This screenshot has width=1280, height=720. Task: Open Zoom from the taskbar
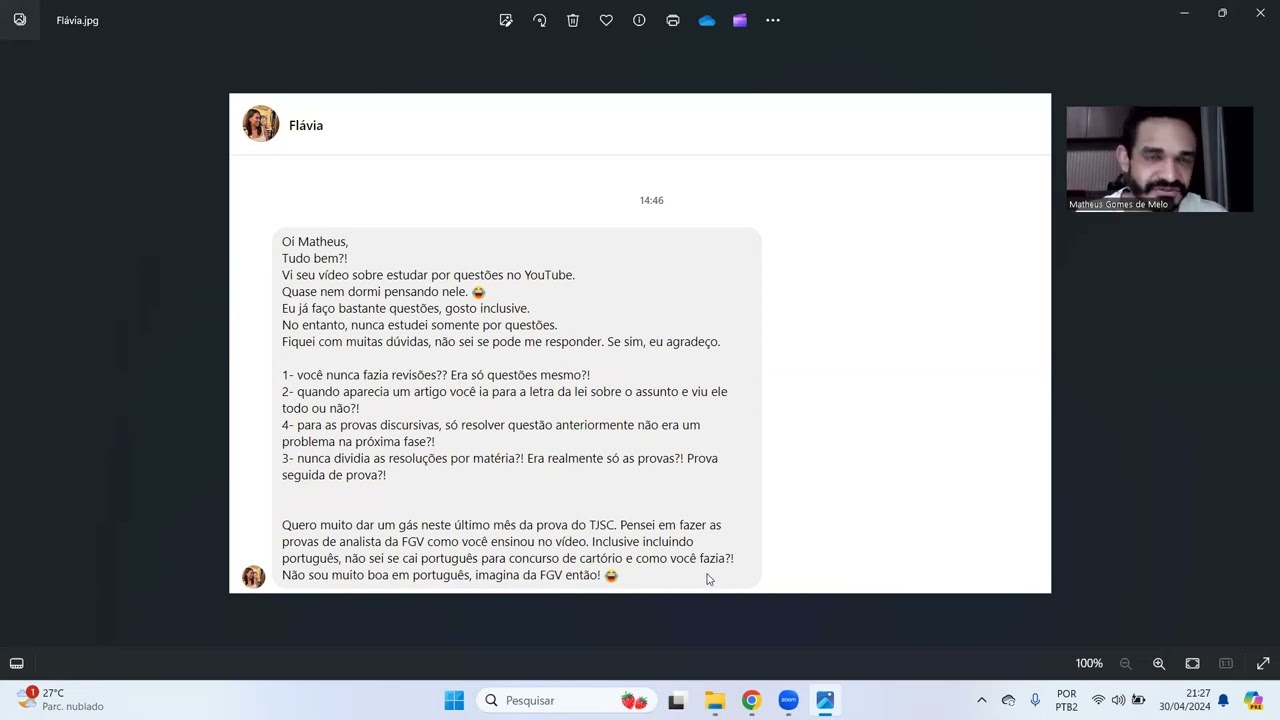[x=788, y=700]
